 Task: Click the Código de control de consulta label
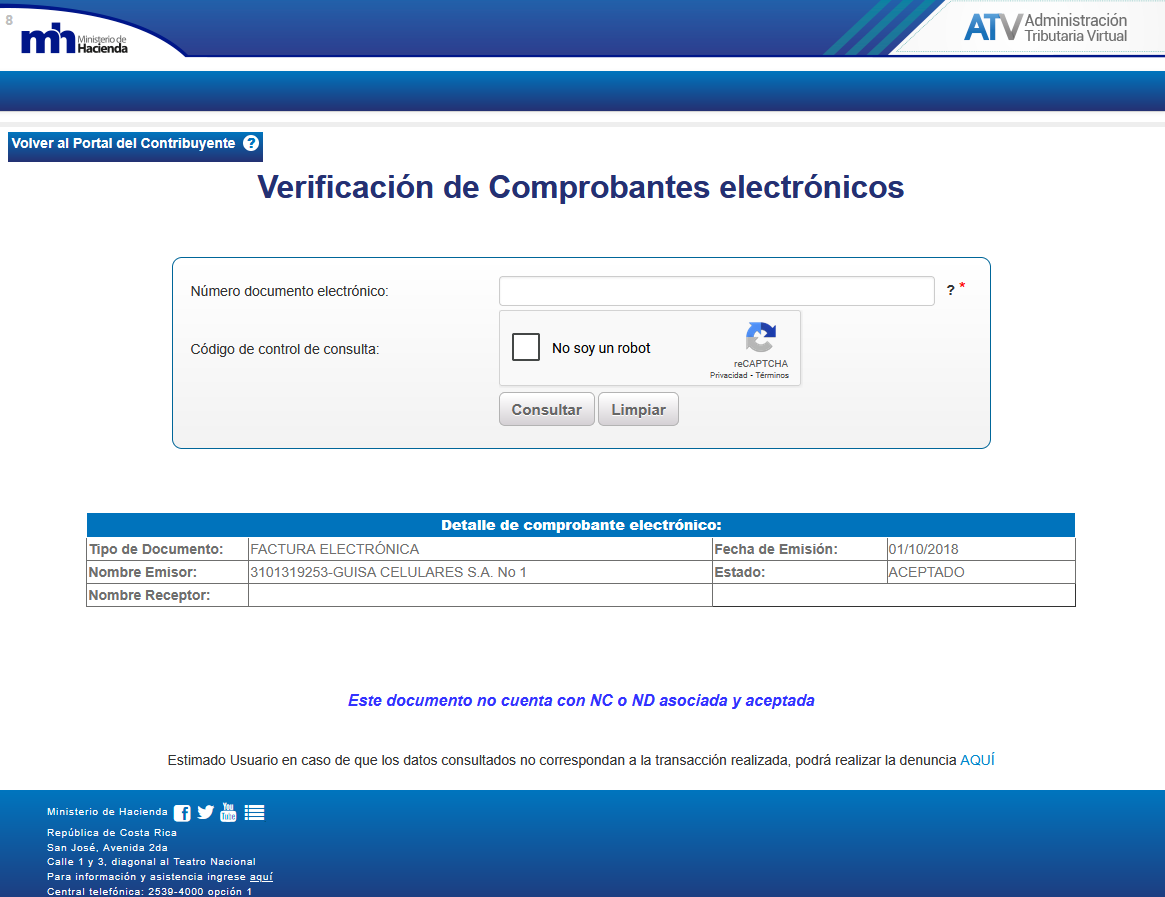pos(285,349)
